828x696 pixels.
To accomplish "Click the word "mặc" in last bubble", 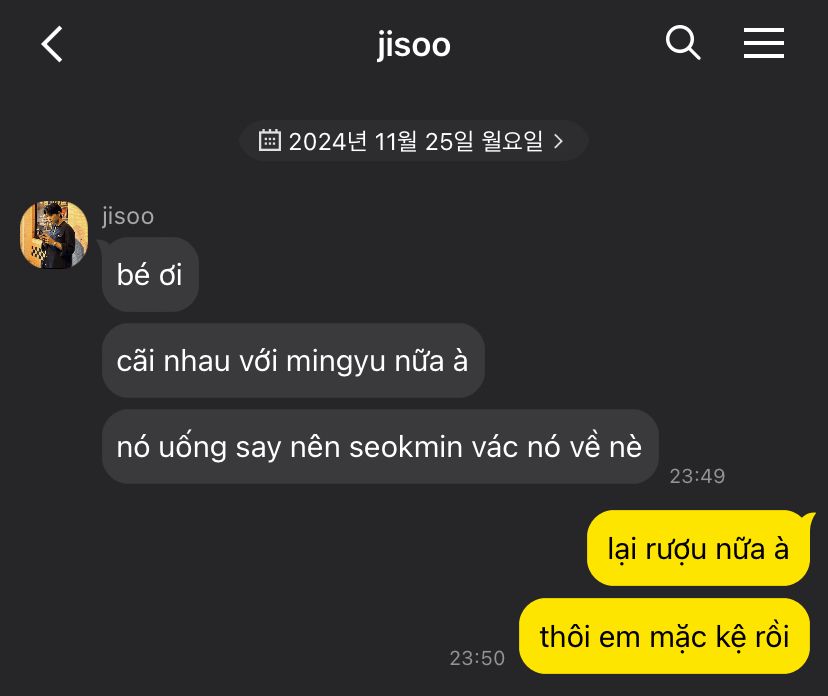I will (678, 637).
